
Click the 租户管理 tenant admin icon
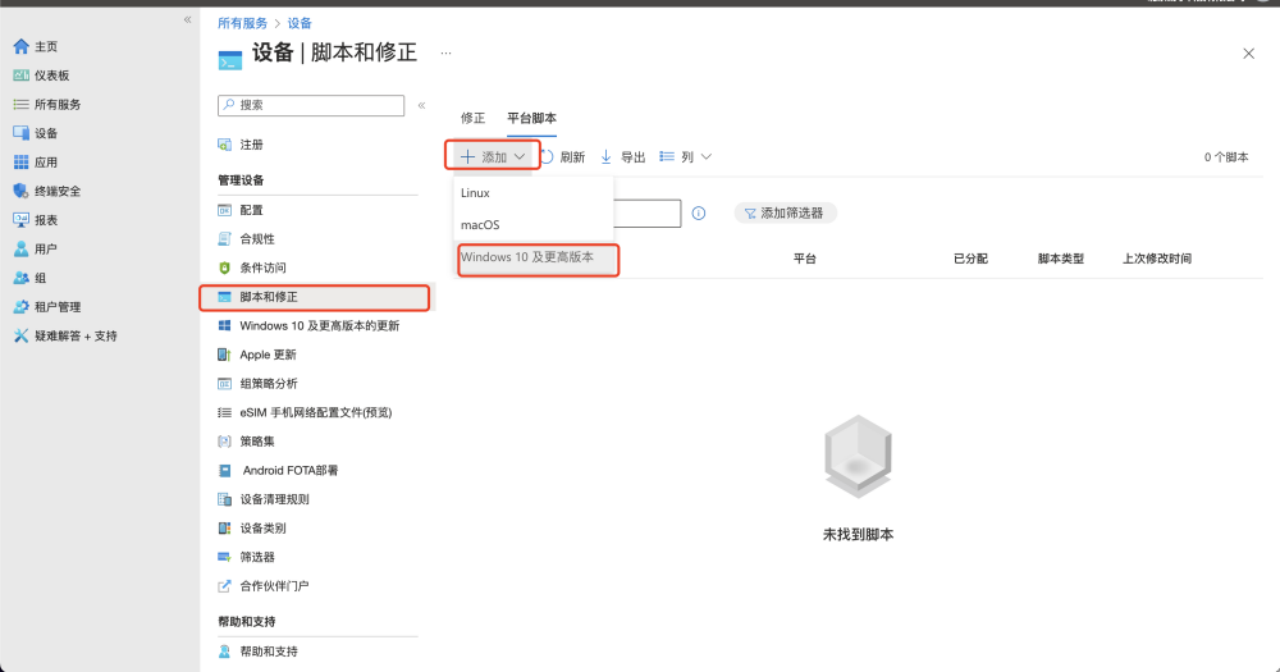coord(21,307)
